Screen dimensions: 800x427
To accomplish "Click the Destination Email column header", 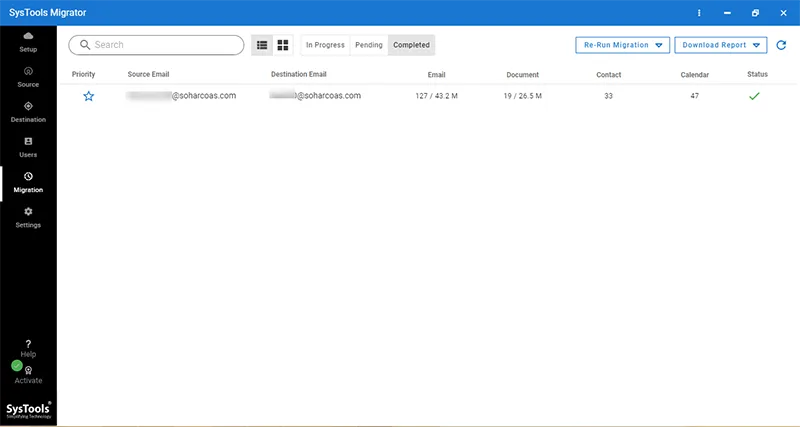I will [298, 74].
